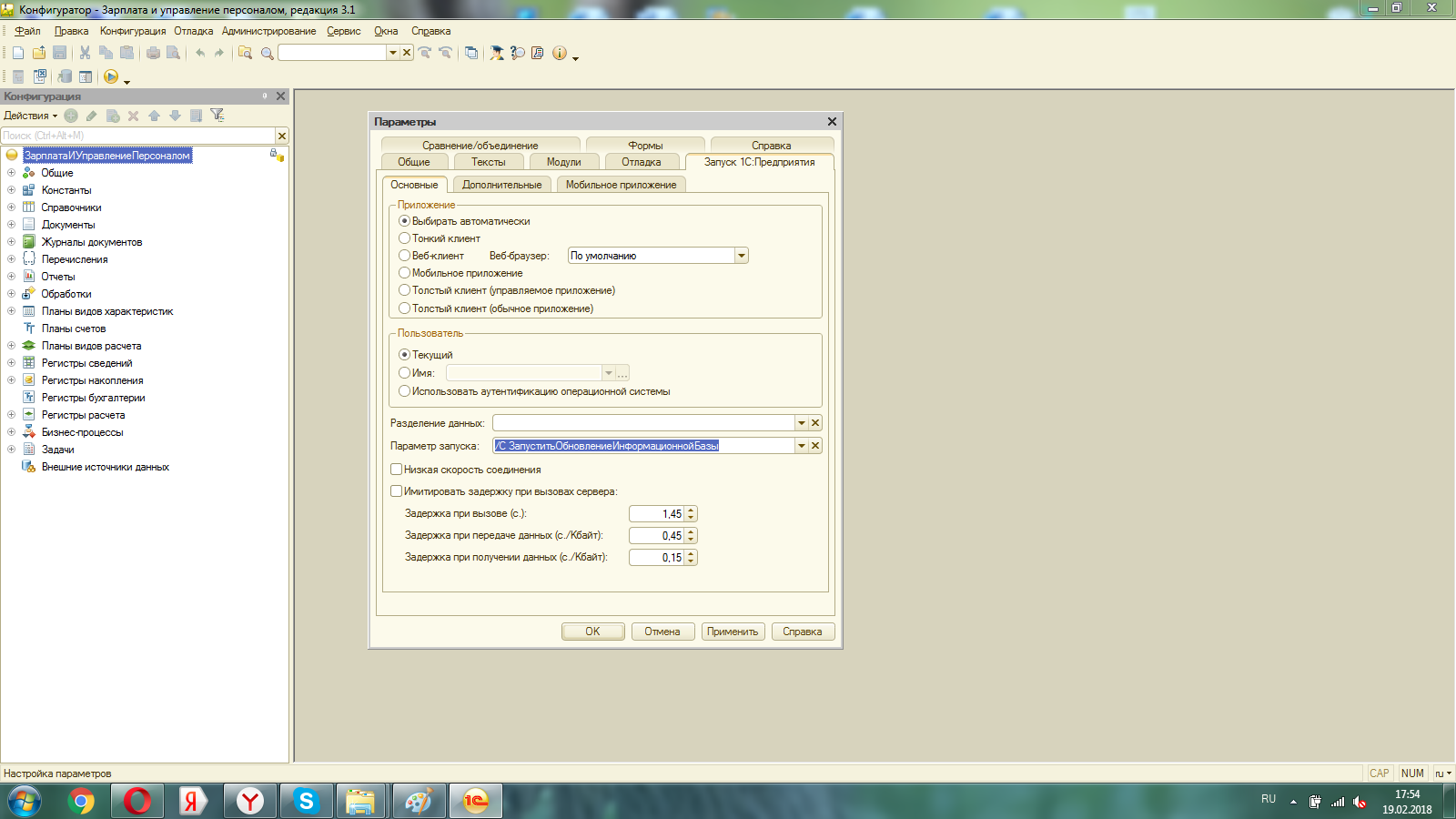This screenshot has height=819, width=1456.
Task: Open Google Chrome from the taskbar
Action: (x=81, y=801)
